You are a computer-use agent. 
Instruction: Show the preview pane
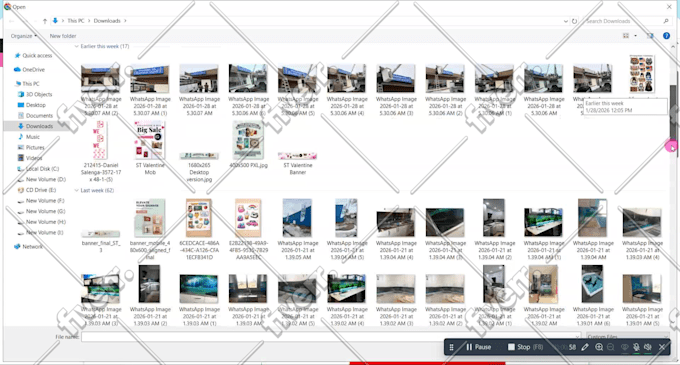[650, 36]
